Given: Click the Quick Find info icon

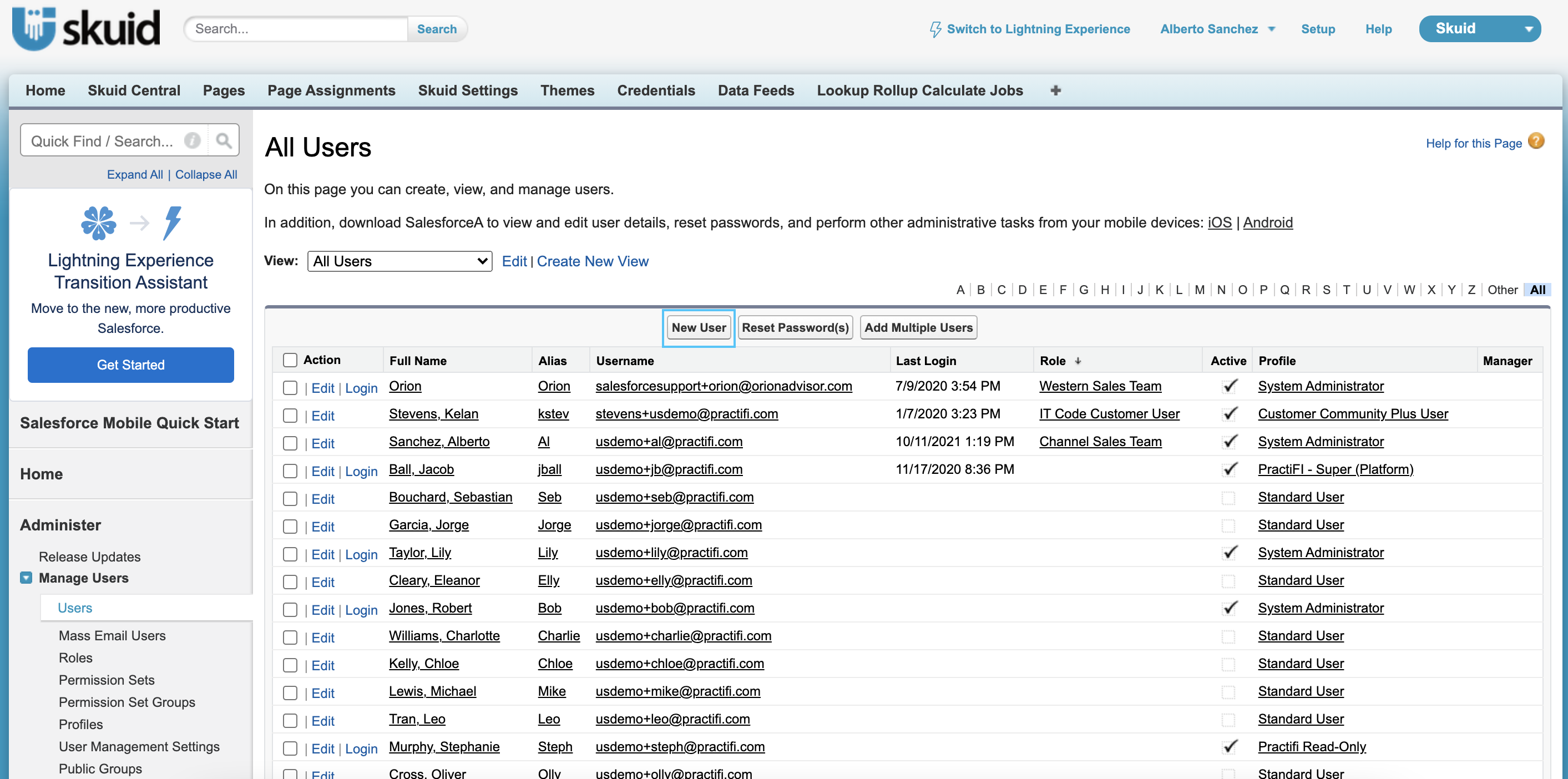Looking at the screenshot, I should 193,140.
